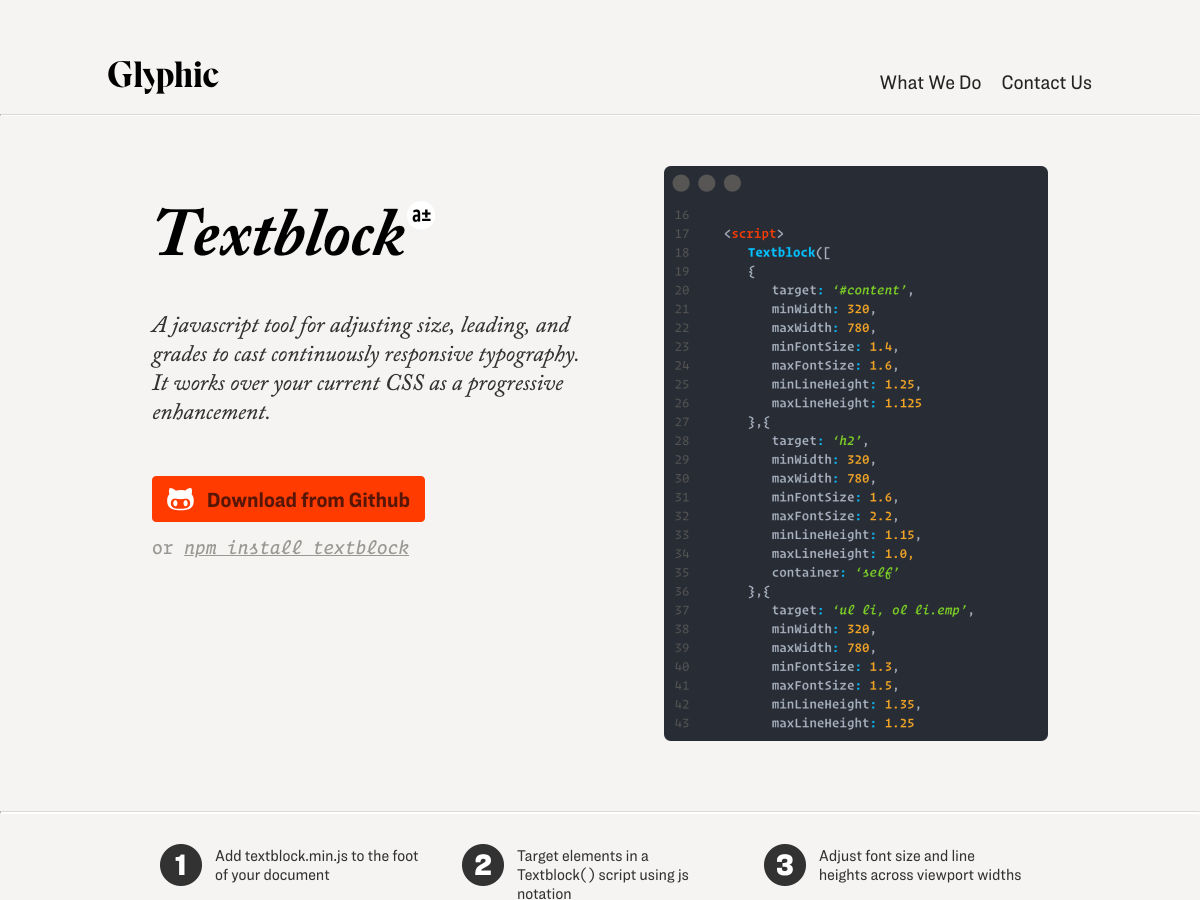Screen dimensions: 1200x900
Task: Click the italic description paragraph about responsive typography
Action: (x=365, y=368)
